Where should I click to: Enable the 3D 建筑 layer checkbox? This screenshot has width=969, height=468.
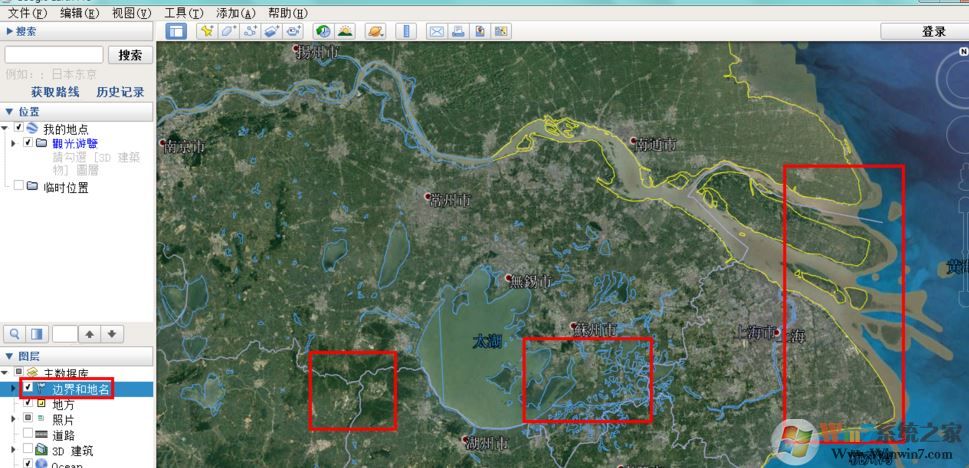pos(28,448)
